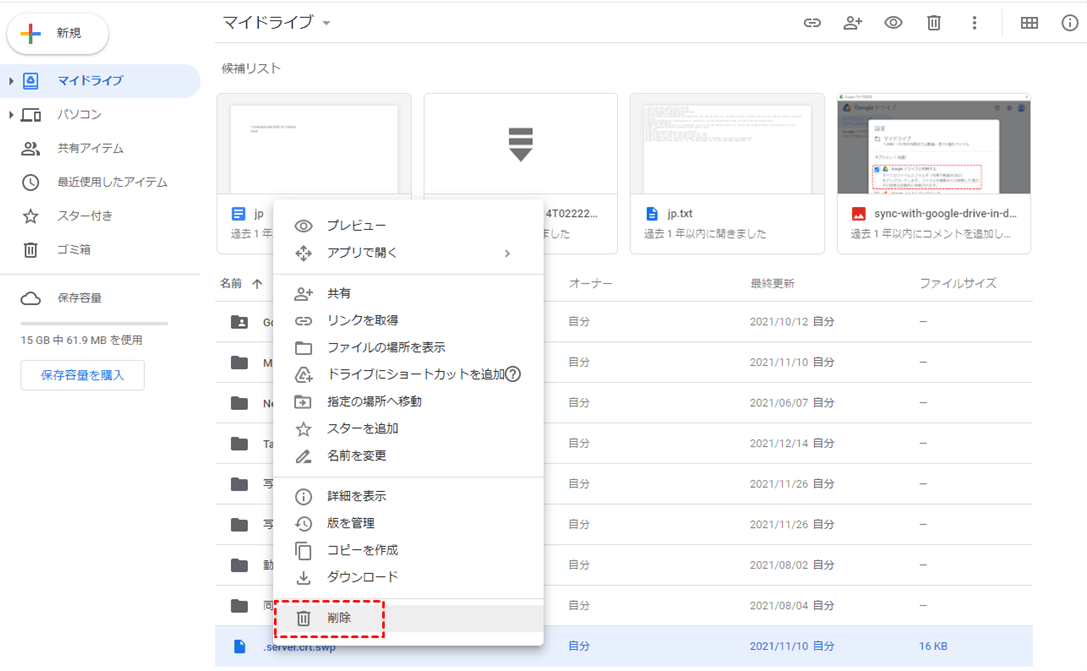This screenshot has height=671, width=1087.
Task: Click the storage usage progress bar
Action: click(94, 324)
